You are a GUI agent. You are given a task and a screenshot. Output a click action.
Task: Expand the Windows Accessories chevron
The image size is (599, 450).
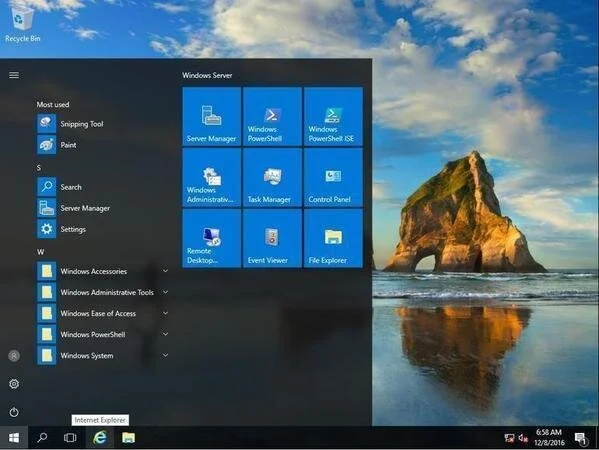165,271
